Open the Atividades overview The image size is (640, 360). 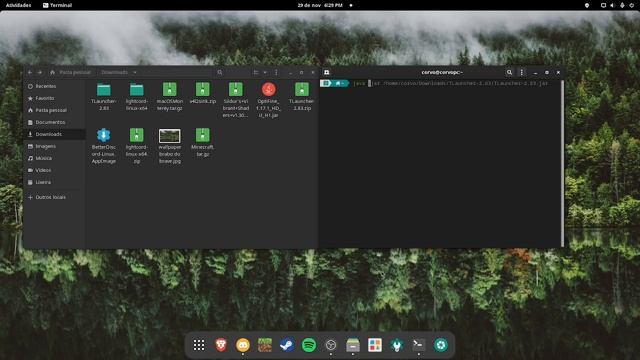pyautogui.click(x=18, y=5)
